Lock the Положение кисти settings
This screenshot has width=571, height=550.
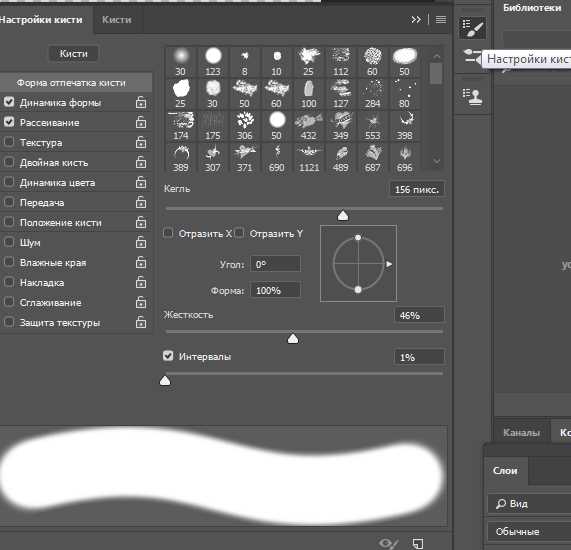click(141, 223)
